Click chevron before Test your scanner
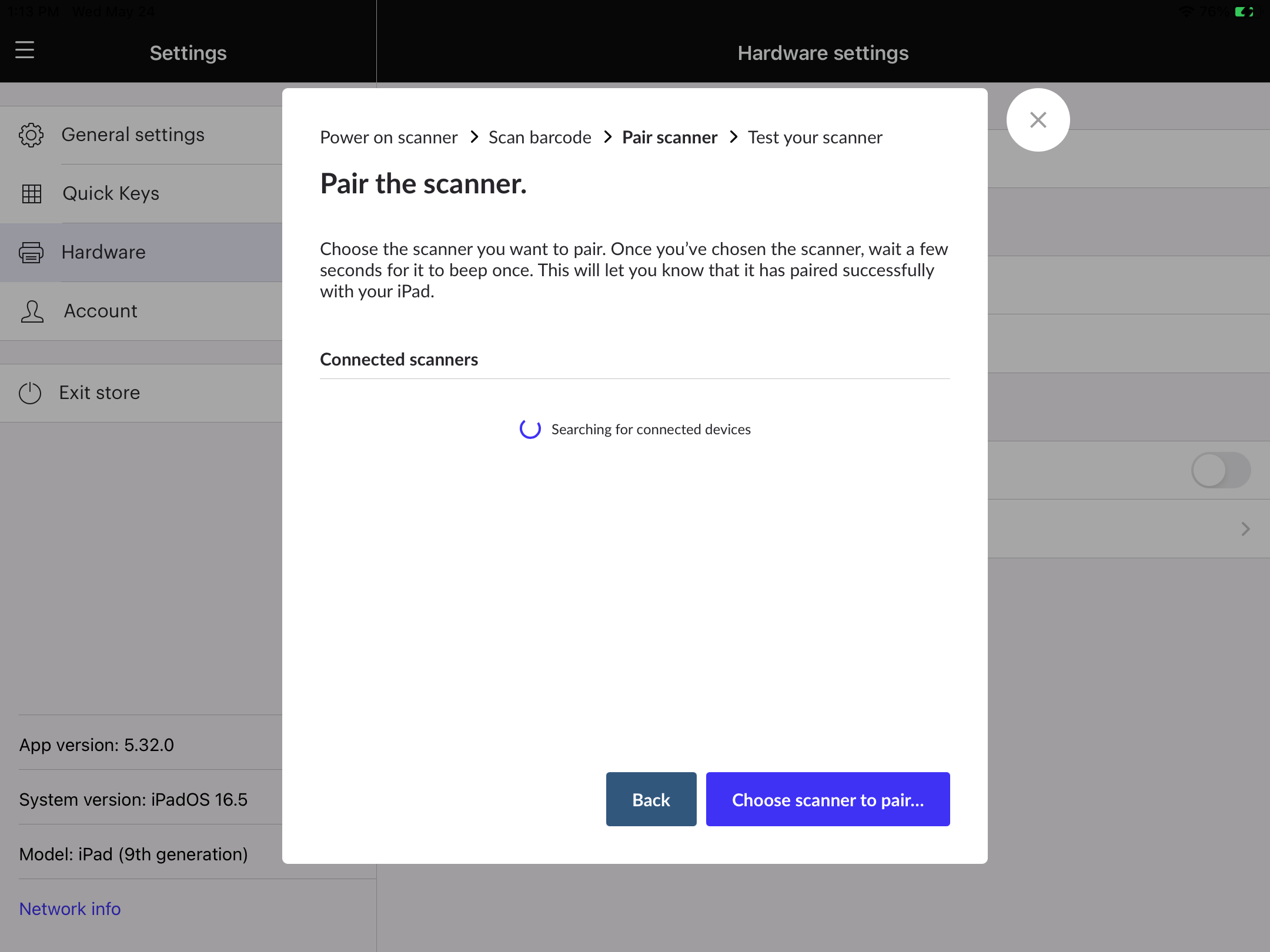1270x952 pixels. pyautogui.click(x=733, y=137)
